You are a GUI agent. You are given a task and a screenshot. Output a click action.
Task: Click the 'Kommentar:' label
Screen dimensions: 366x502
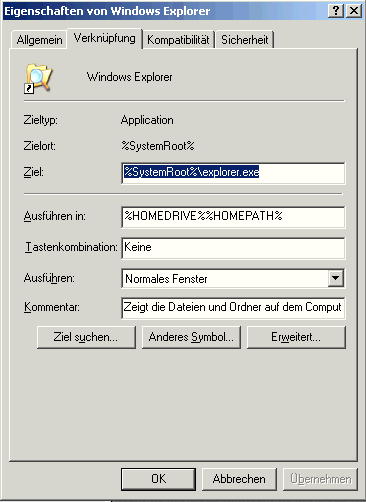tap(52, 307)
